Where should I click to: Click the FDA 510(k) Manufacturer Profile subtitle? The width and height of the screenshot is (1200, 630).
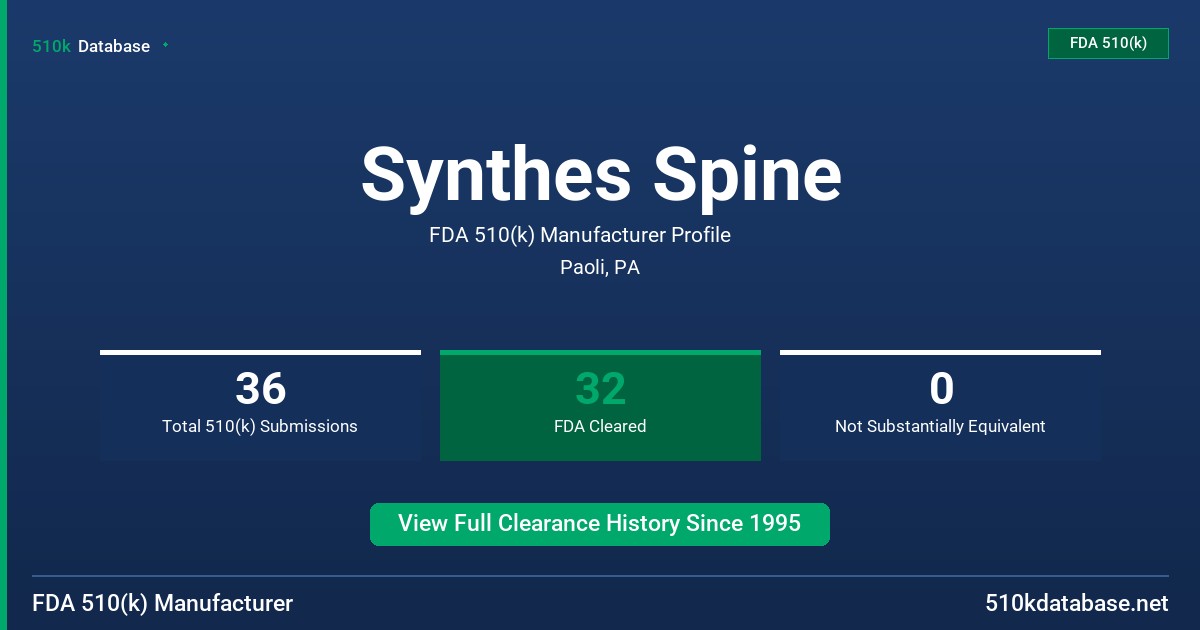[x=580, y=235]
